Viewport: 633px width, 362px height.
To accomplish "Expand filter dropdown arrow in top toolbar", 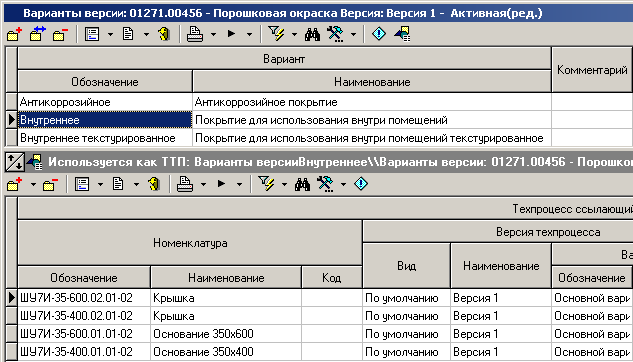I will [x=294, y=35].
